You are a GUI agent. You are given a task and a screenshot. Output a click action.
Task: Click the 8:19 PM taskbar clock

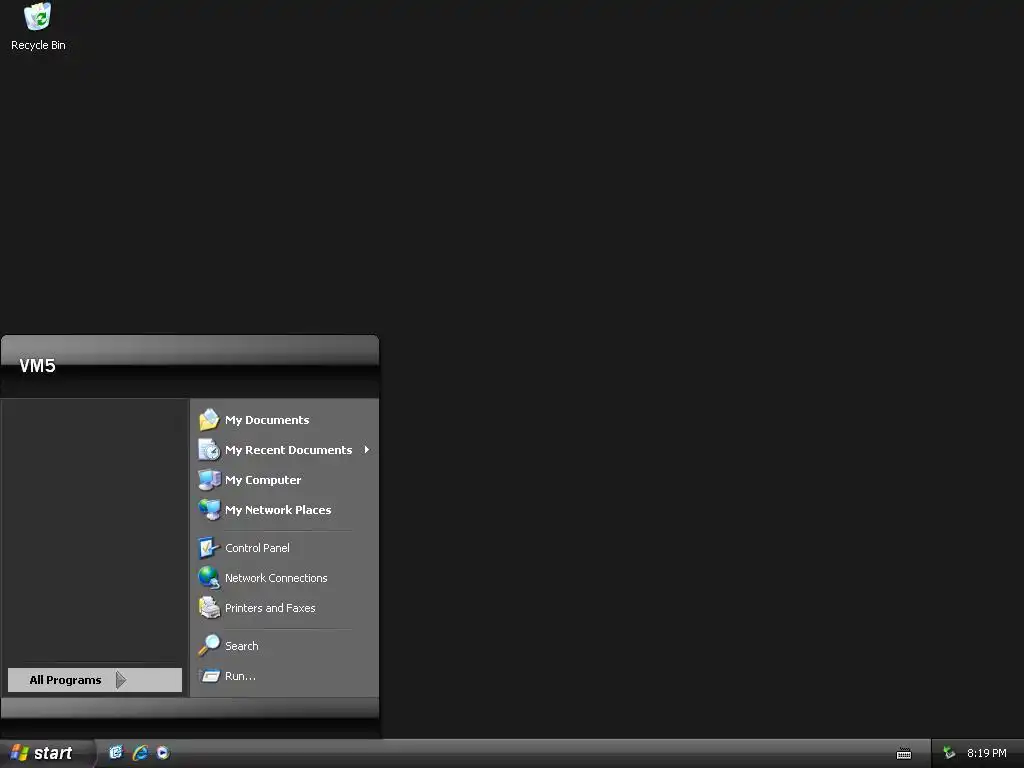point(986,753)
